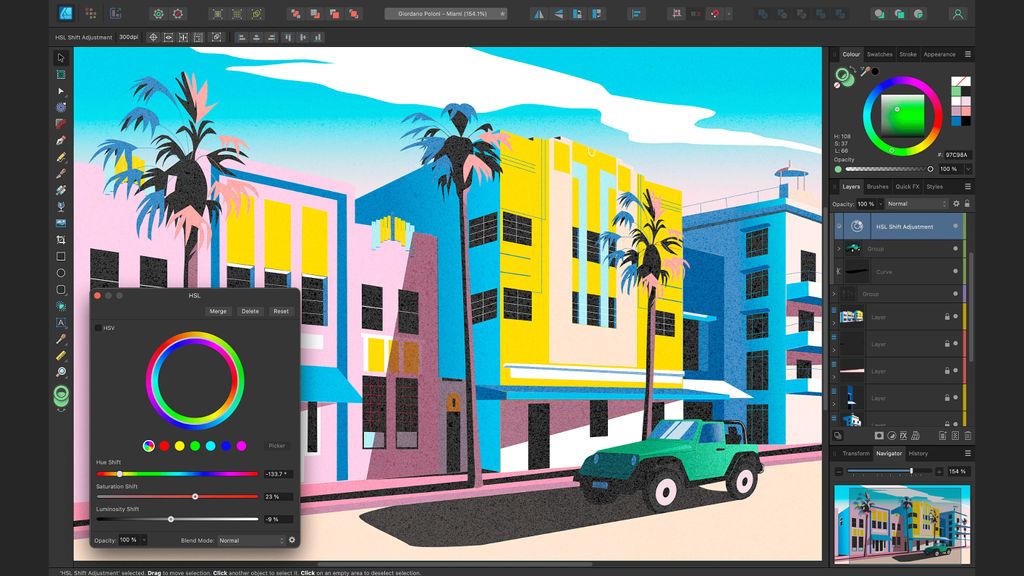Select the Color Picker tool
The image size is (1024, 576).
(60, 338)
